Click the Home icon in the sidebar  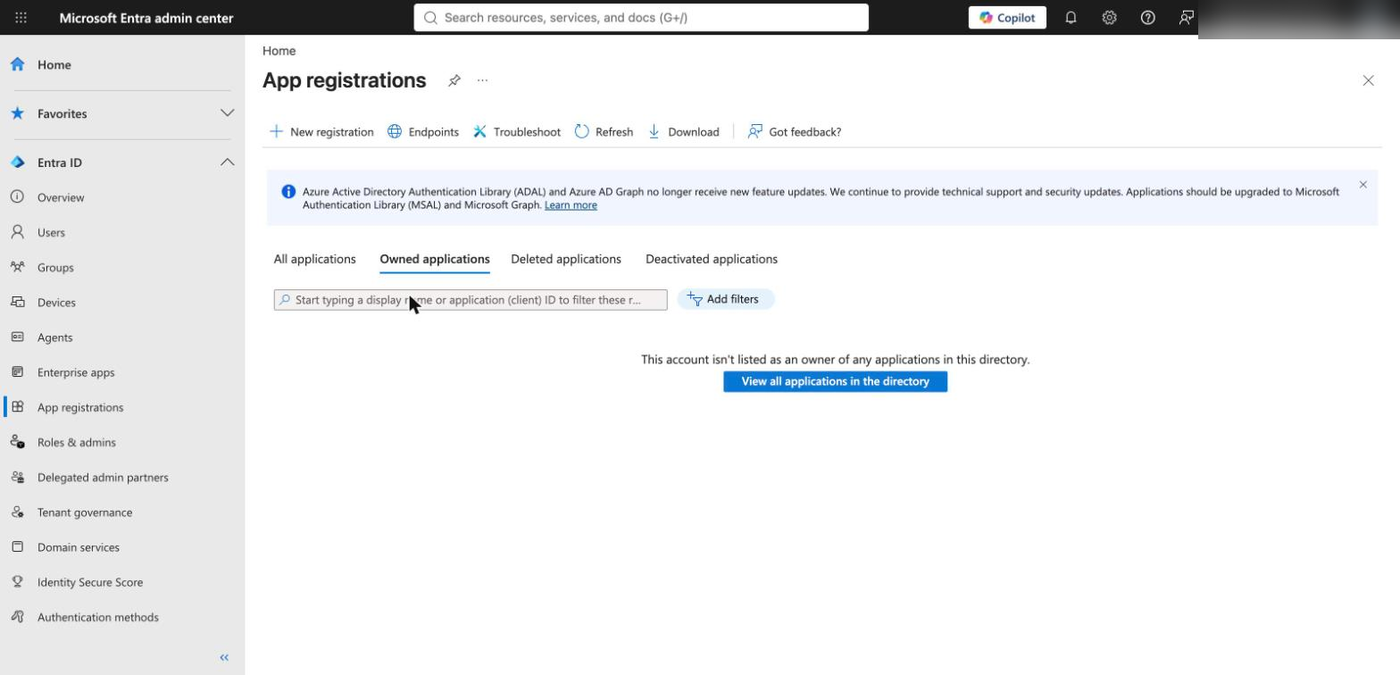pyautogui.click(x=18, y=64)
